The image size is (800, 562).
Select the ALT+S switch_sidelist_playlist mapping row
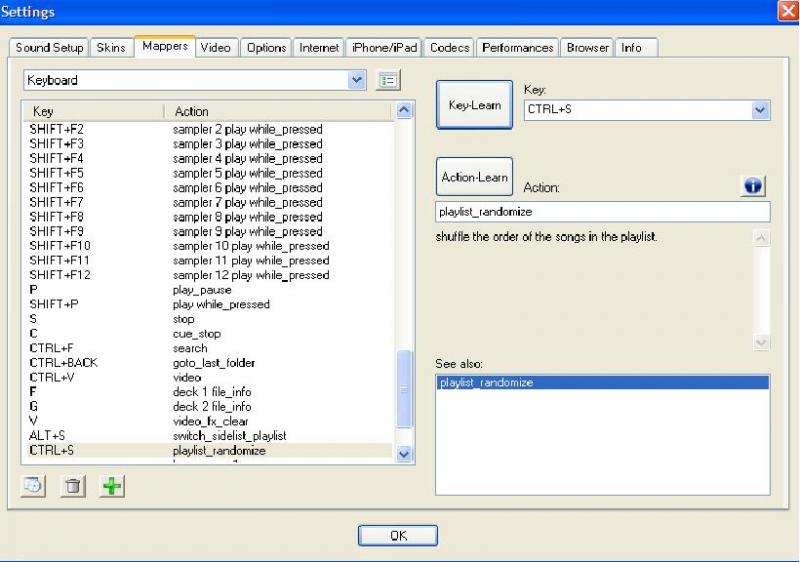pos(200,436)
